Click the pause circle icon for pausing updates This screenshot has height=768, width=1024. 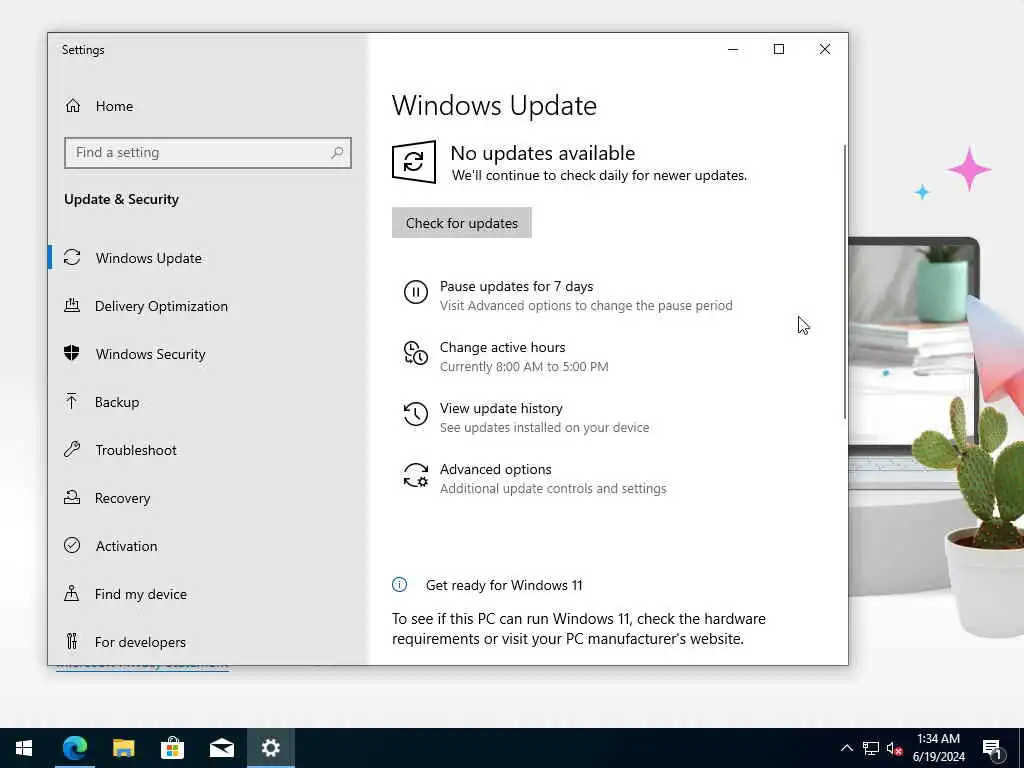click(416, 292)
